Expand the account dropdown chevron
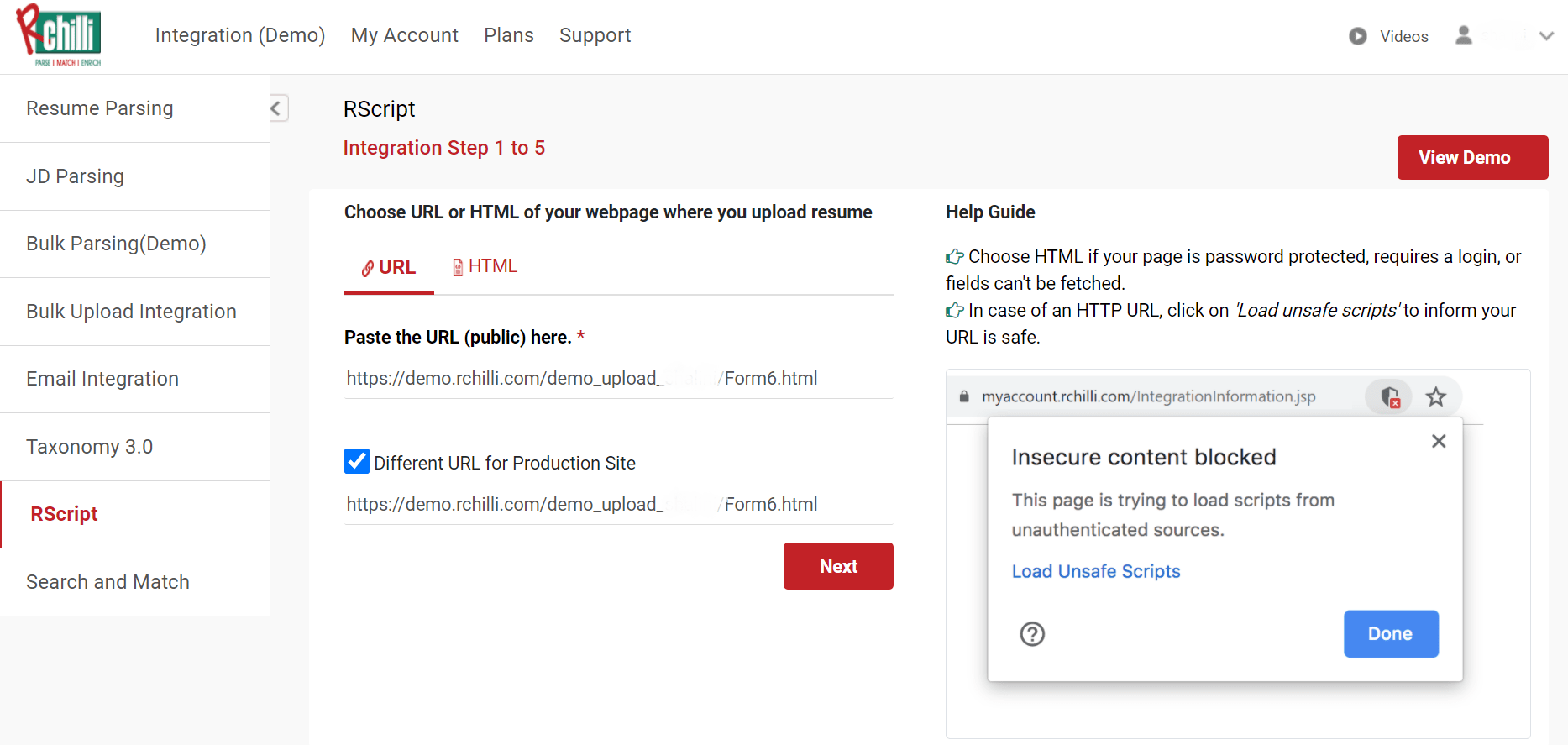 click(x=1546, y=36)
